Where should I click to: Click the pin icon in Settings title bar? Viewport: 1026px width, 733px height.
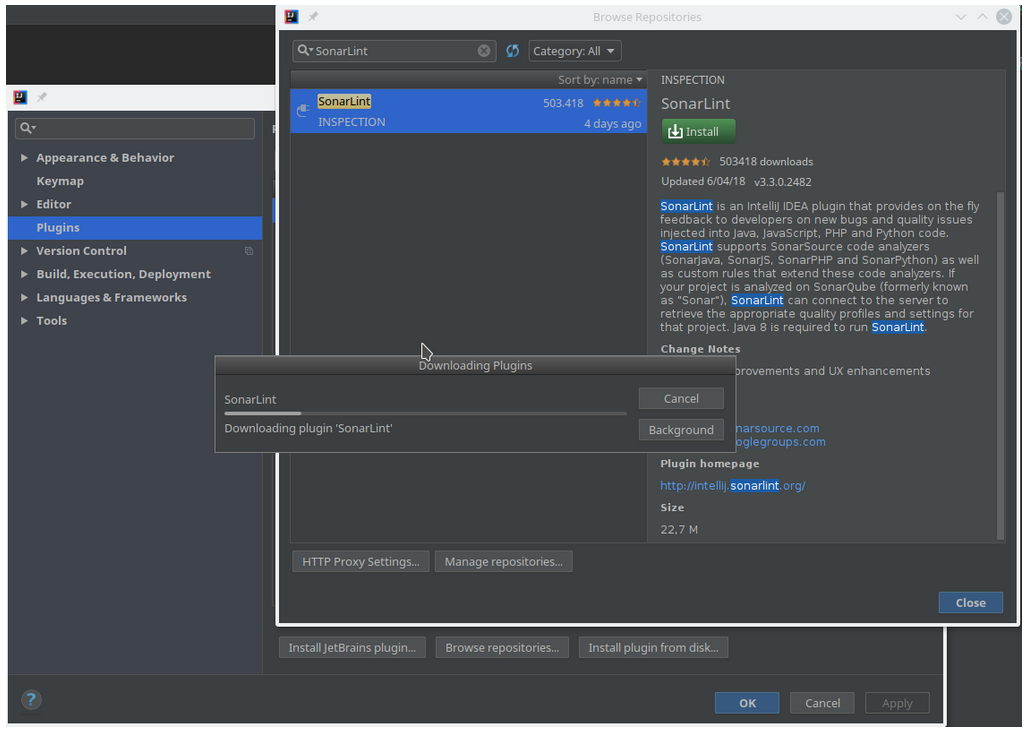42,98
